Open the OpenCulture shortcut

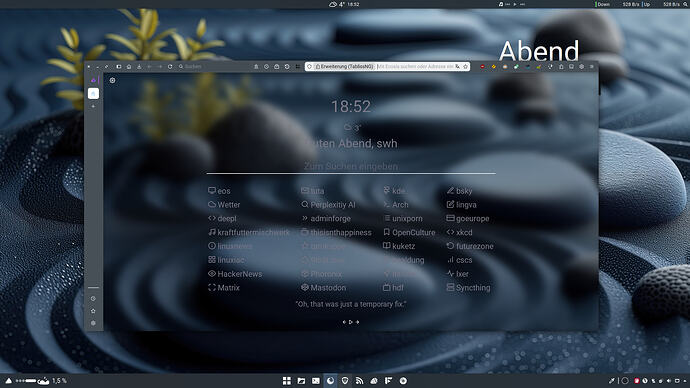coord(409,232)
